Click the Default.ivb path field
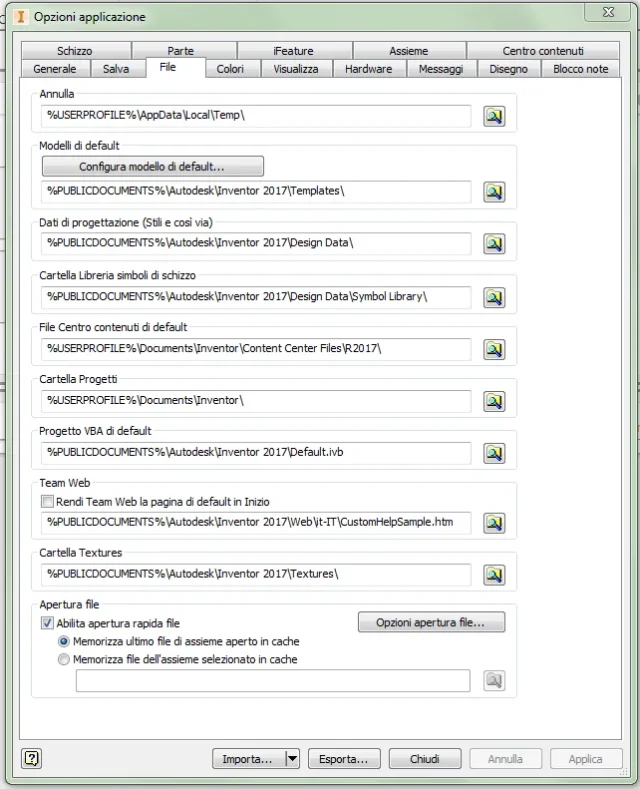 [x=256, y=453]
